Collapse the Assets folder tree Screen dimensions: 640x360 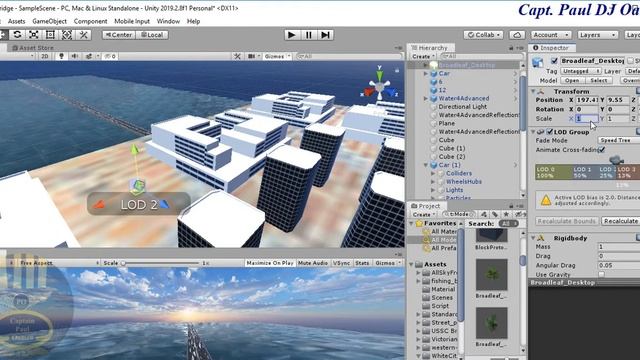click(x=411, y=264)
